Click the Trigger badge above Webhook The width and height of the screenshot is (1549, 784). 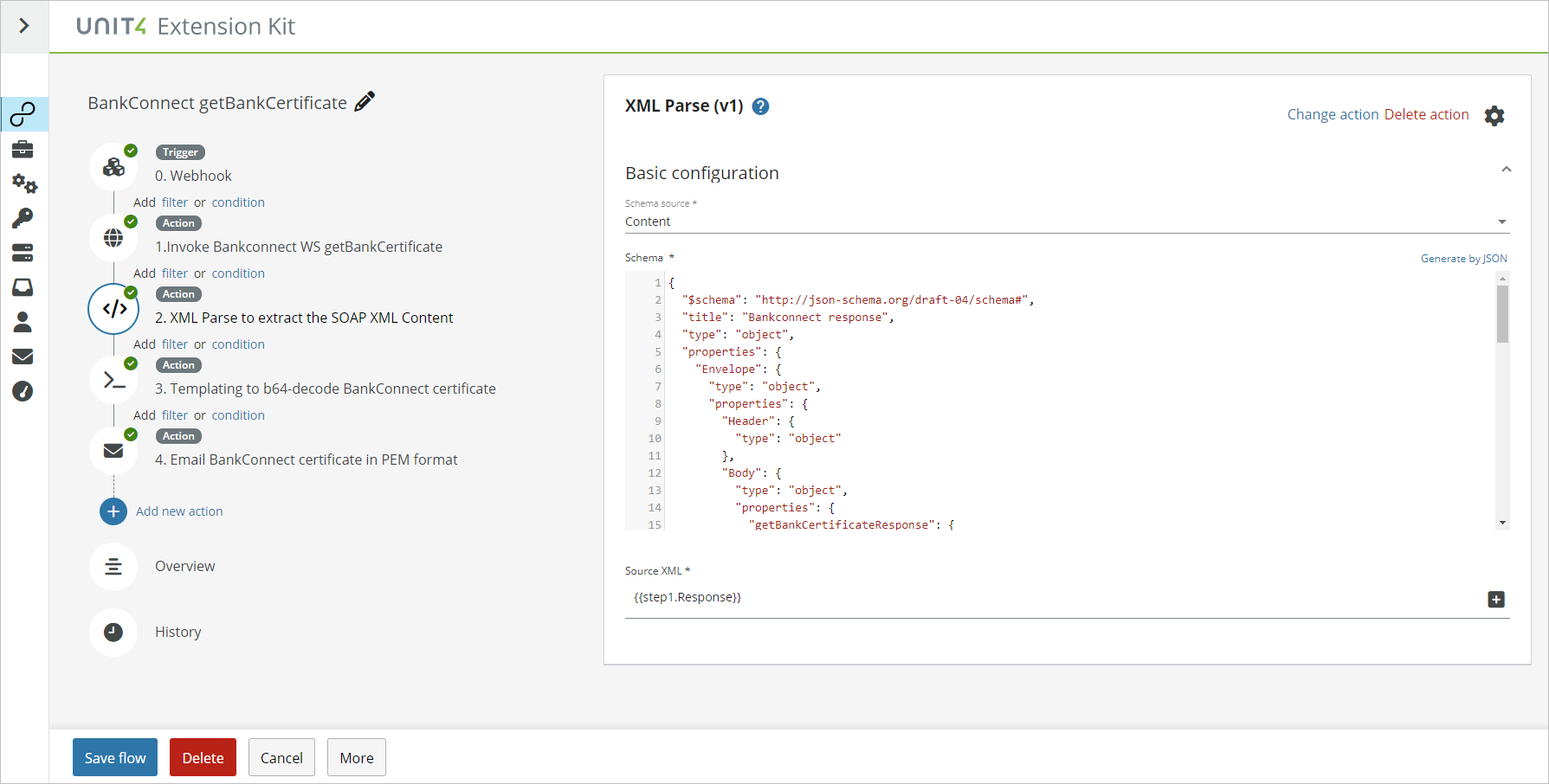pos(180,152)
